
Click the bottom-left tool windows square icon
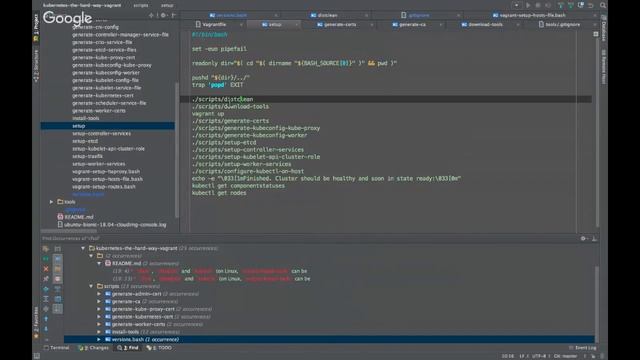37,356
